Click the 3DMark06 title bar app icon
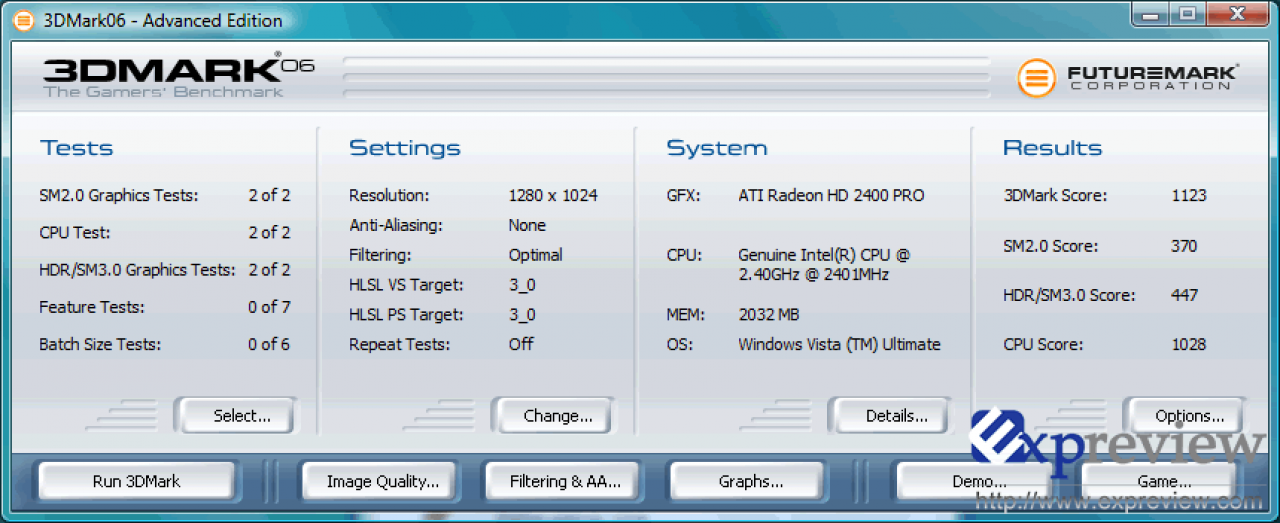This screenshot has width=1280, height=523. pos(22,20)
